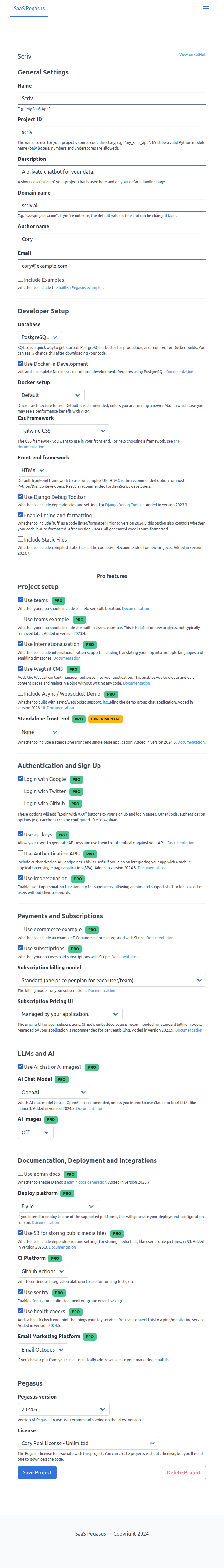224x1568 pixels.
Task: Click the Domain name input field
Action: click(x=112, y=205)
